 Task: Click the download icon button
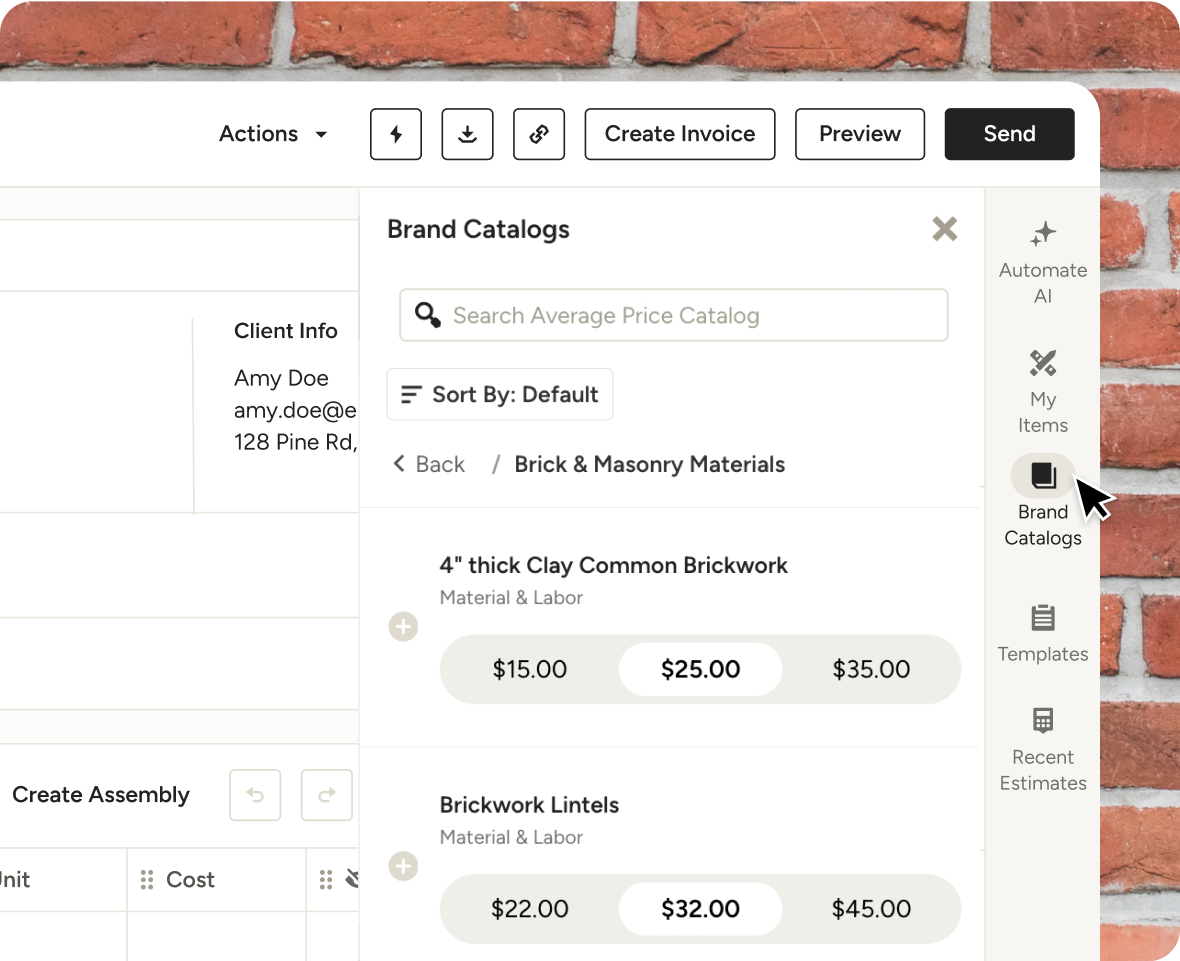coord(467,134)
